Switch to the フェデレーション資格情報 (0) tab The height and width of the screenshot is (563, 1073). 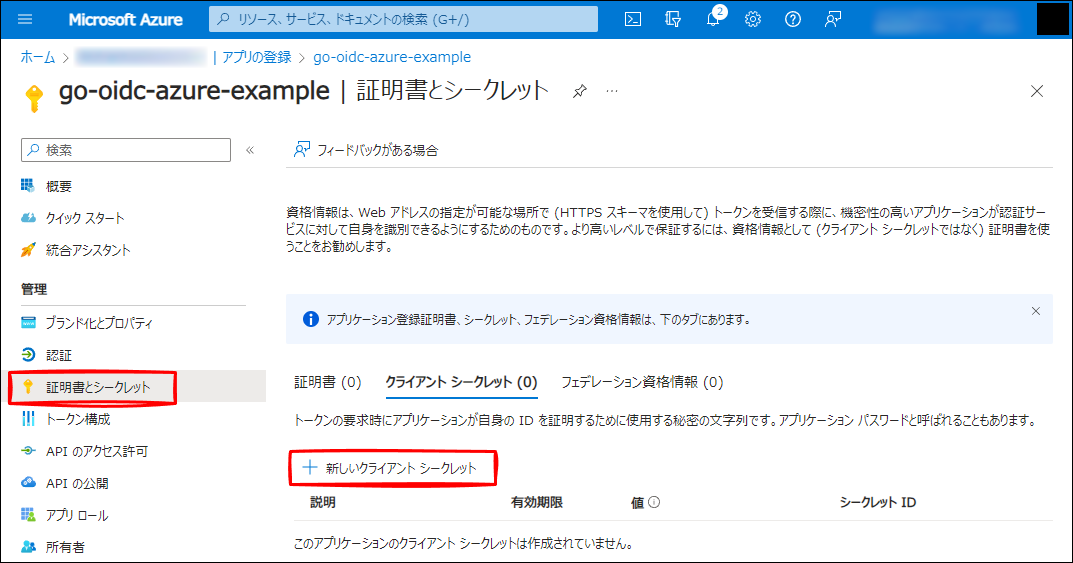641,382
